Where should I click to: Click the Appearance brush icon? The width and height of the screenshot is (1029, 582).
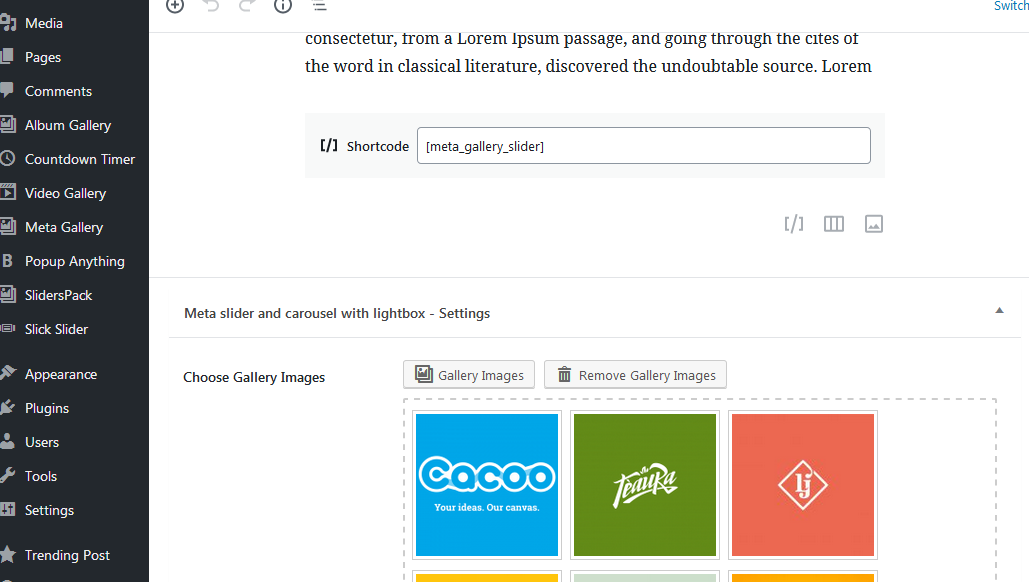tap(8, 373)
